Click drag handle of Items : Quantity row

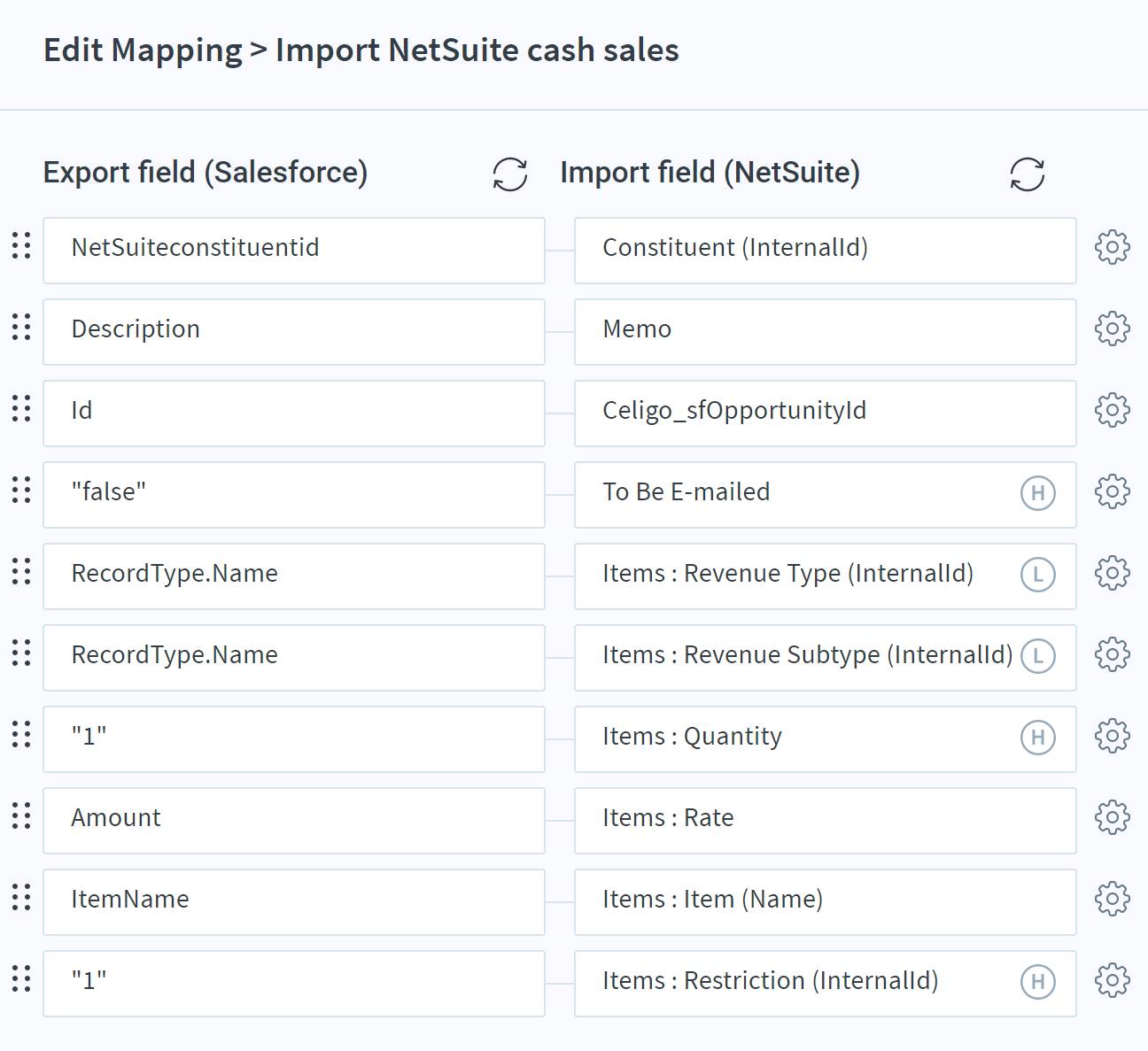pos(21,734)
